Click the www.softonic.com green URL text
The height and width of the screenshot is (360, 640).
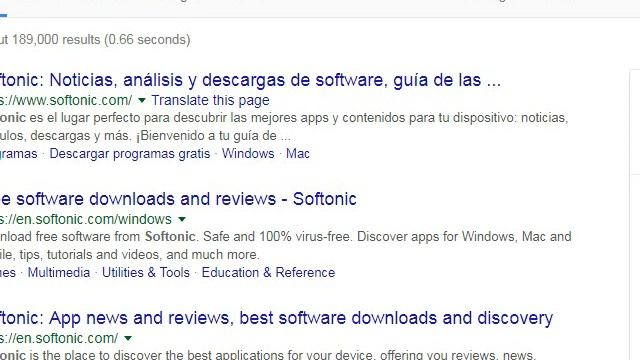coord(66,100)
